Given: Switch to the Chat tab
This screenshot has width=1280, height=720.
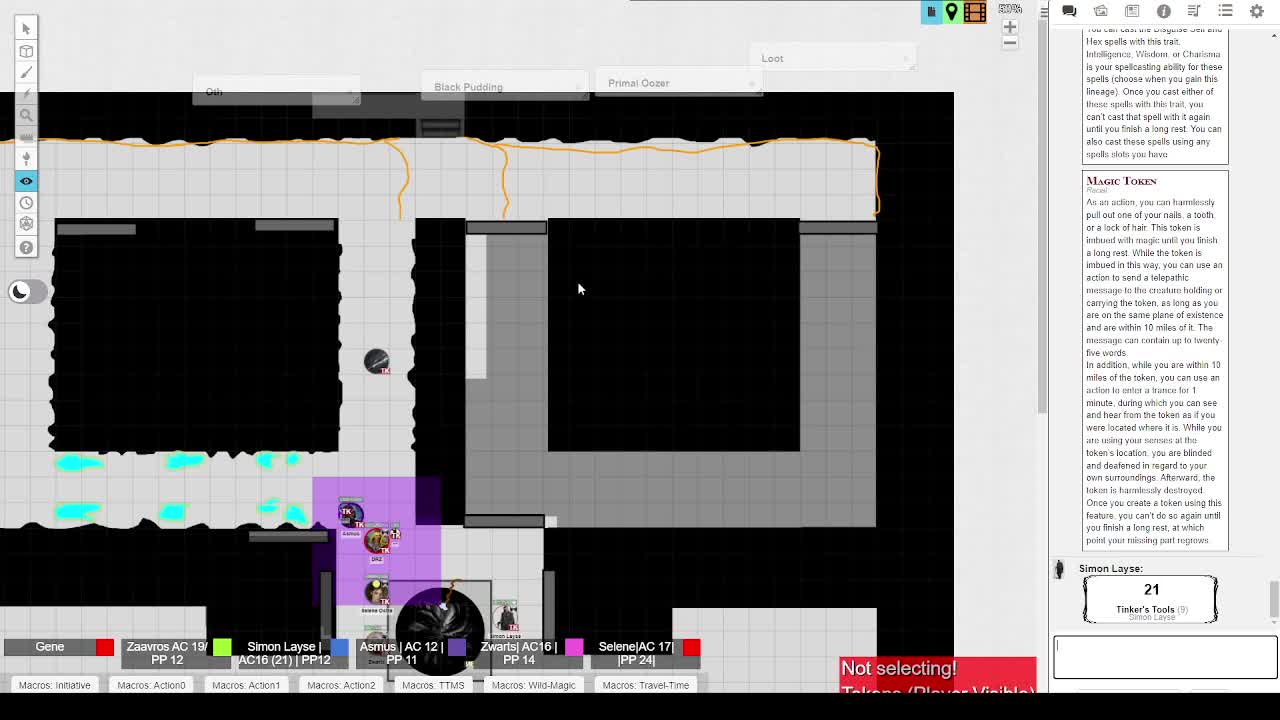Looking at the screenshot, I should pyautogui.click(x=1069, y=11).
